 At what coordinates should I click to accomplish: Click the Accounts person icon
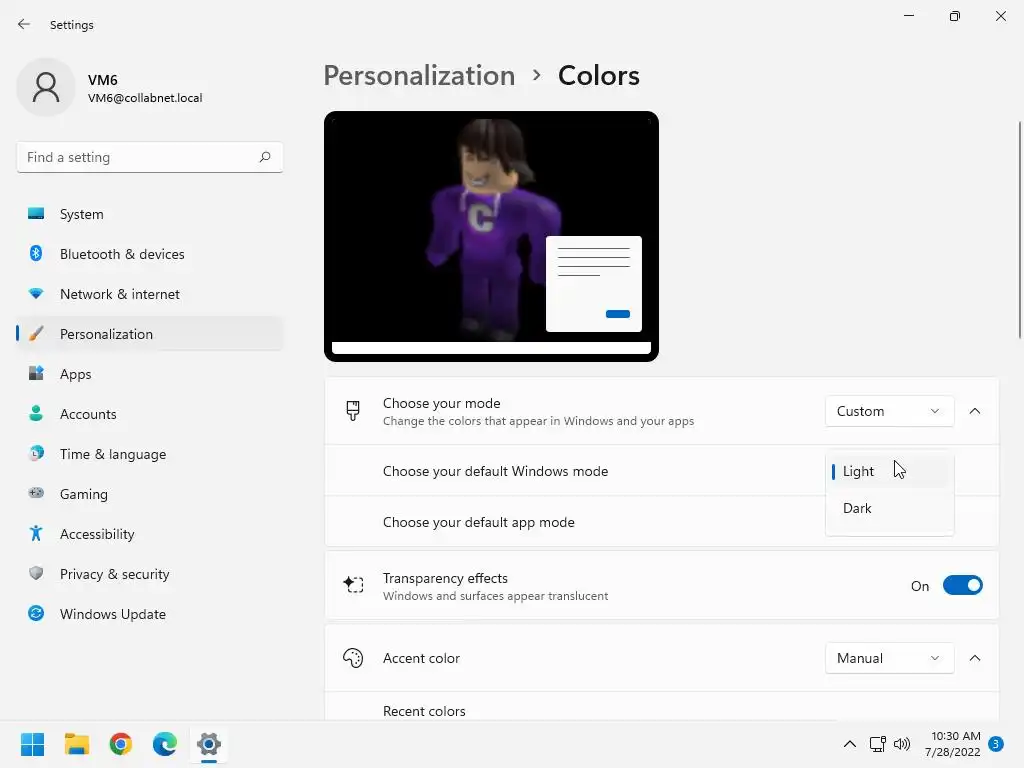36,413
